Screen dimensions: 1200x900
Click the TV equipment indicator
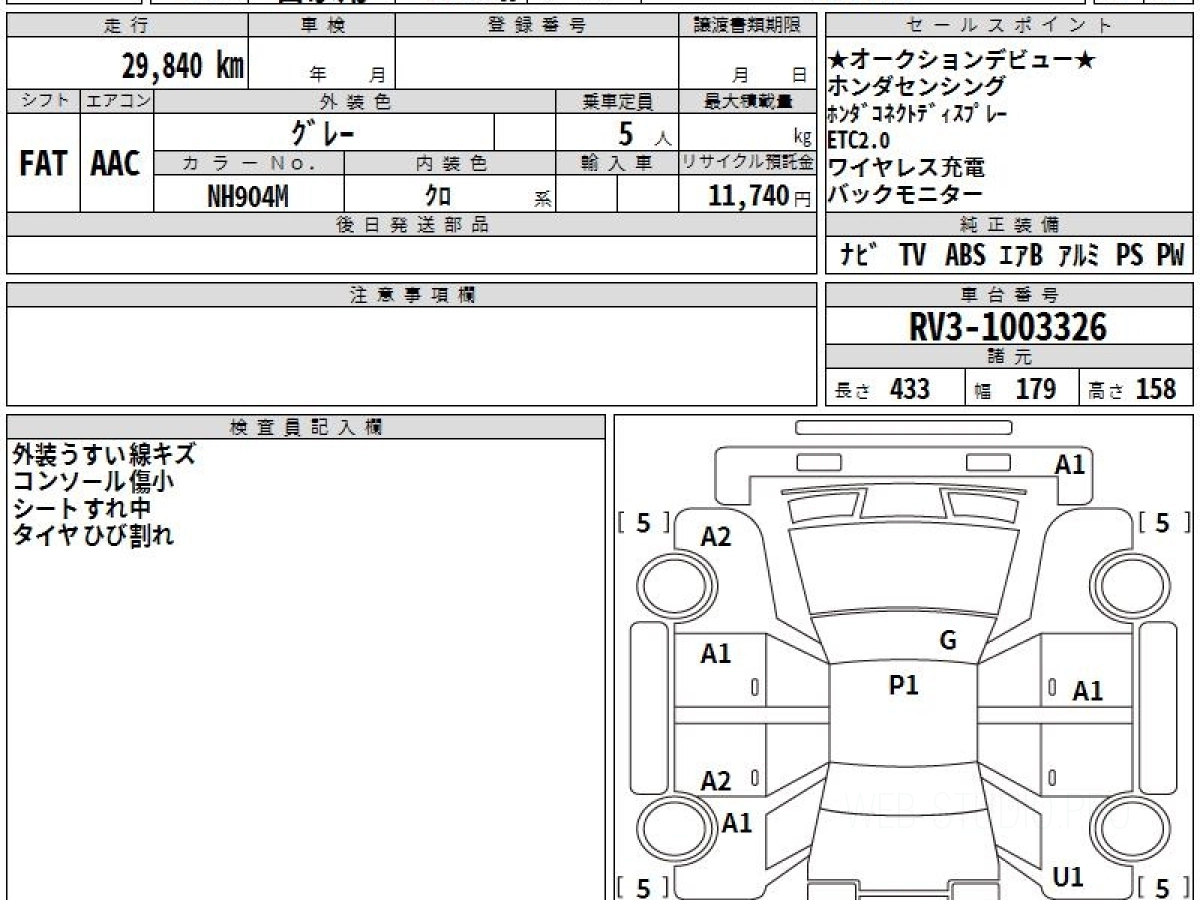911,255
